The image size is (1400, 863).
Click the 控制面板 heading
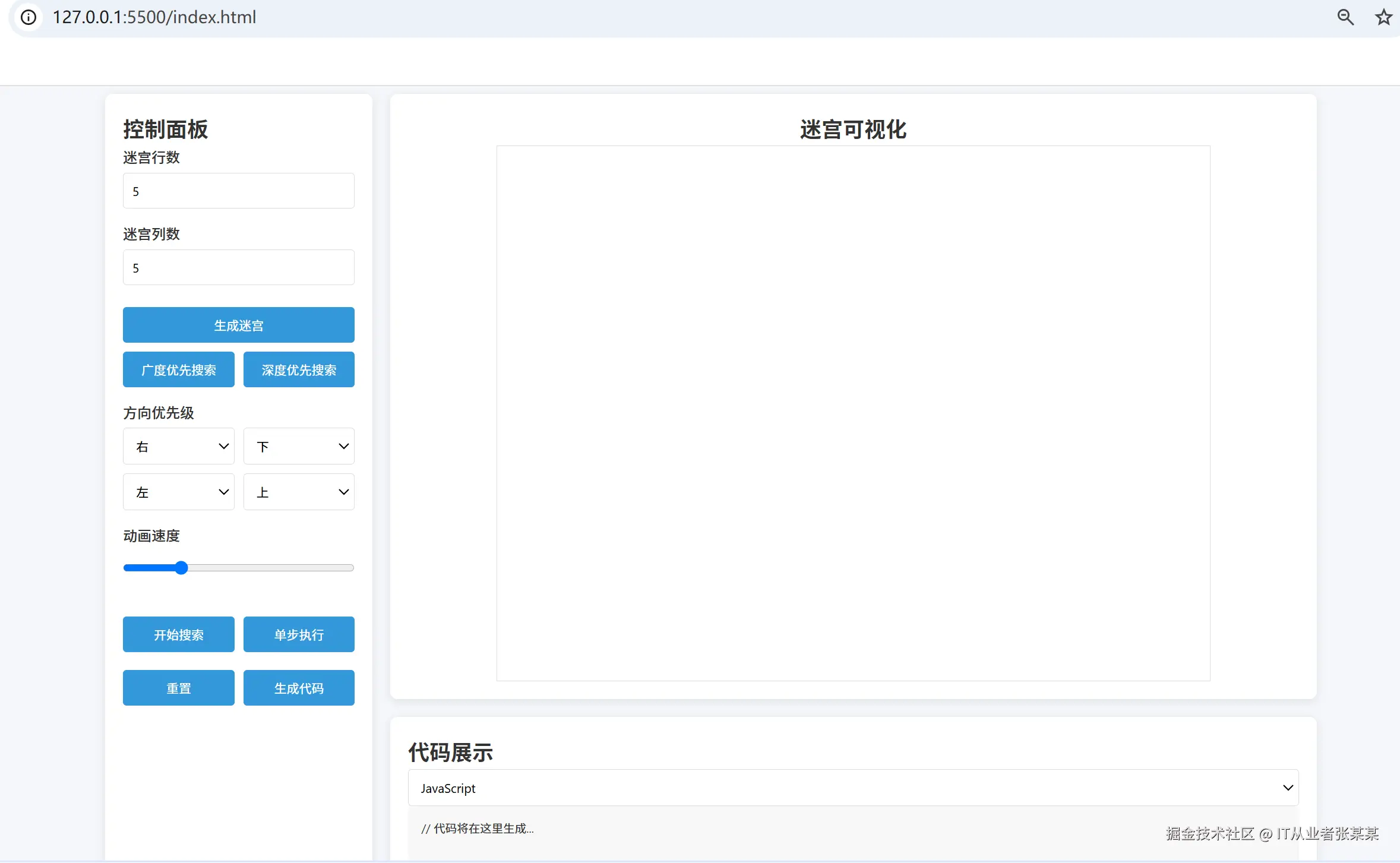(166, 129)
